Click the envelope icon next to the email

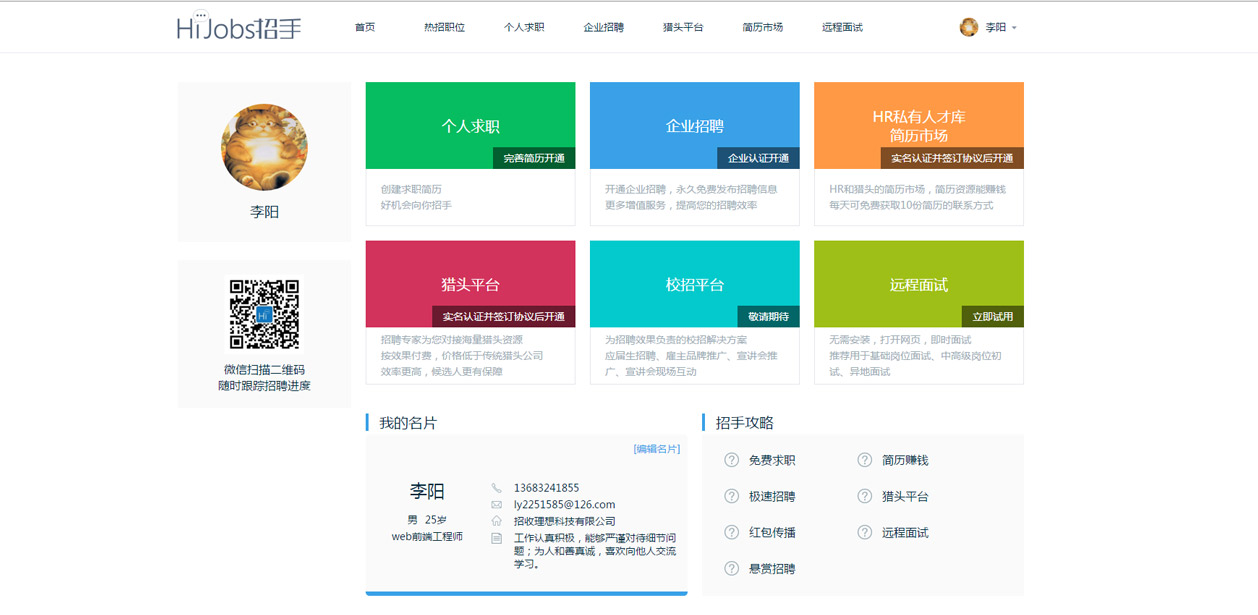pos(497,503)
